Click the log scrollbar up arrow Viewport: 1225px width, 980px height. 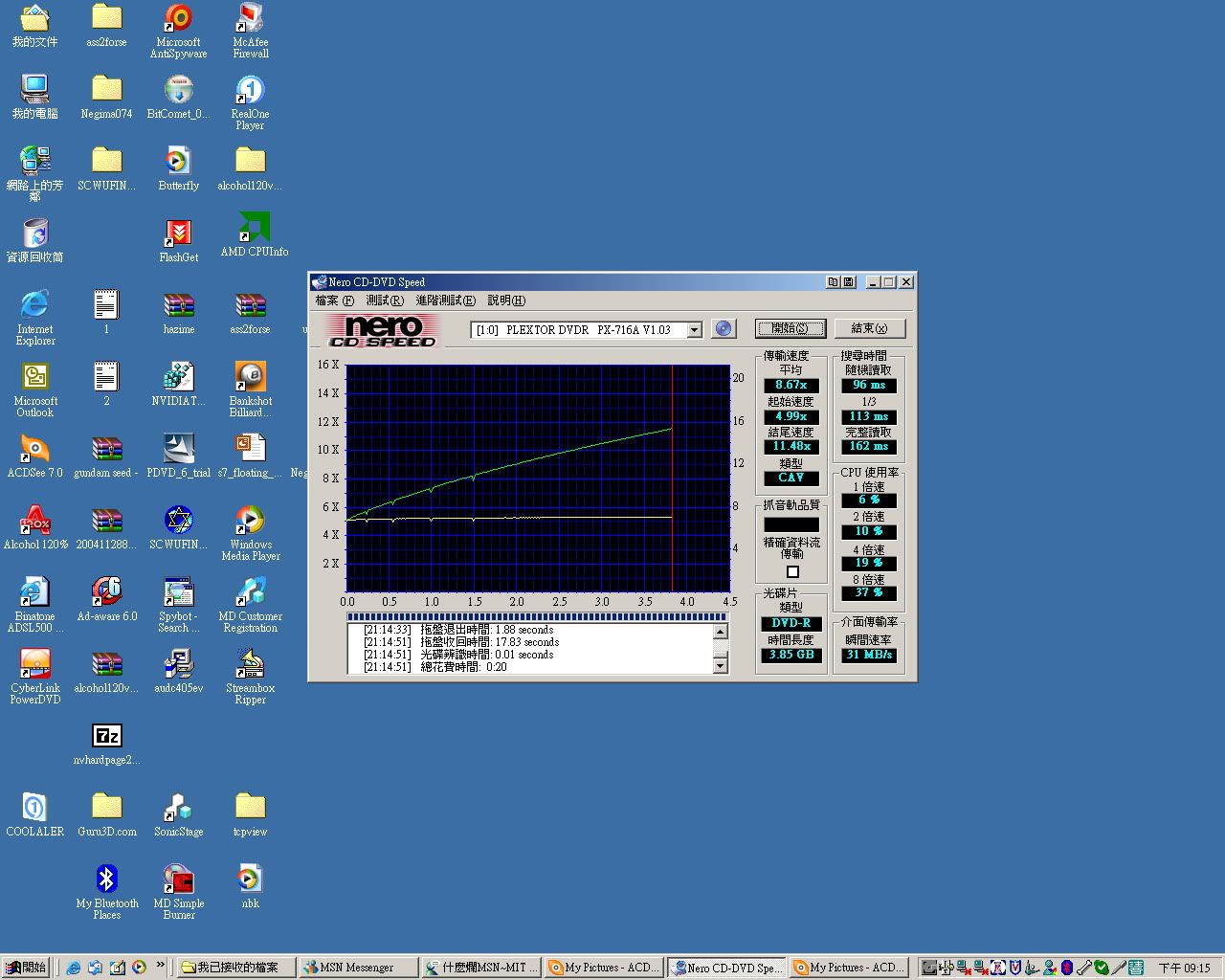[721, 632]
